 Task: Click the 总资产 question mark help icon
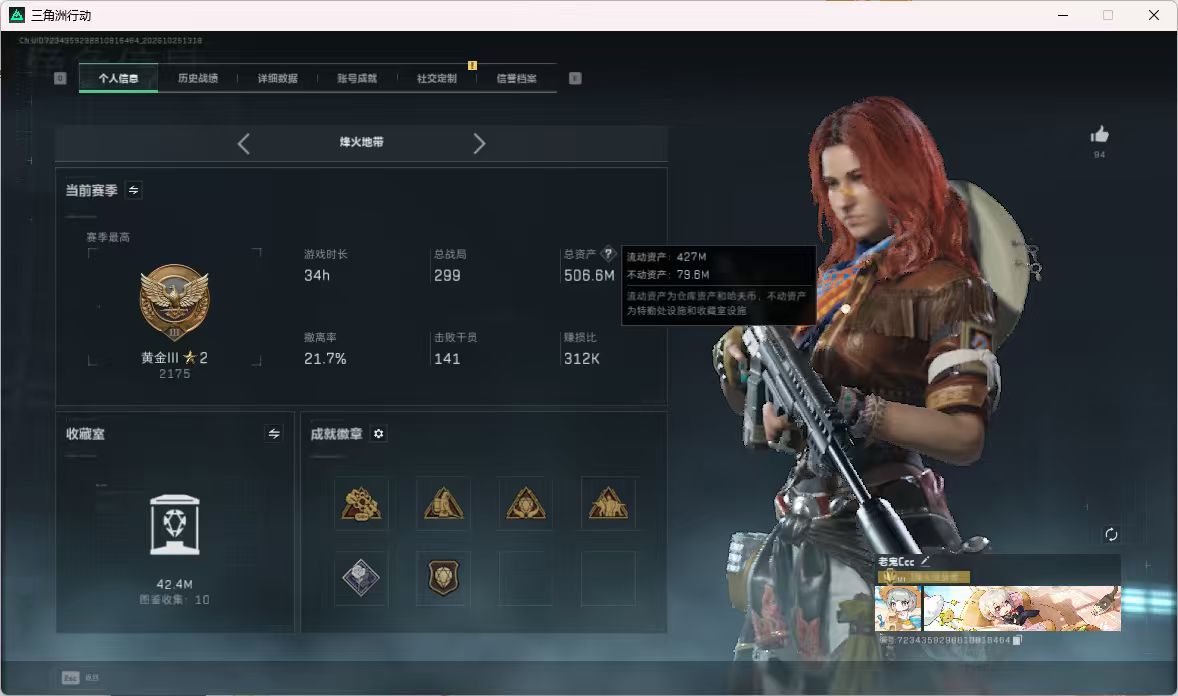[609, 254]
